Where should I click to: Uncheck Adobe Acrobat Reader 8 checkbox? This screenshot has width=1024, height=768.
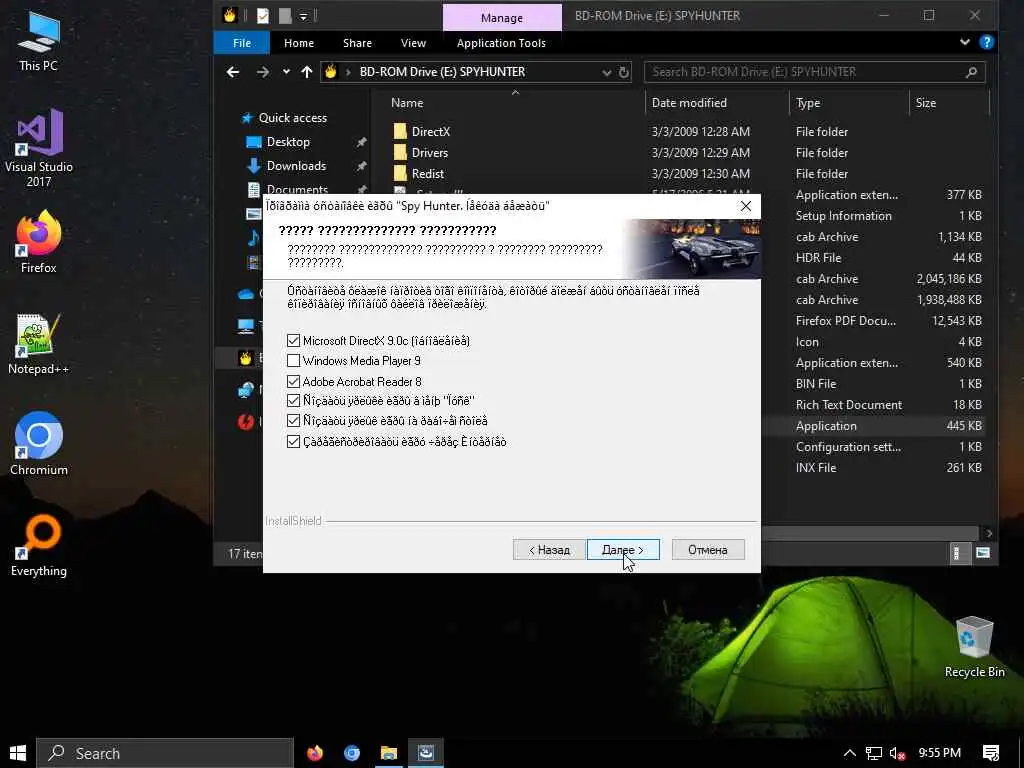coord(293,381)
